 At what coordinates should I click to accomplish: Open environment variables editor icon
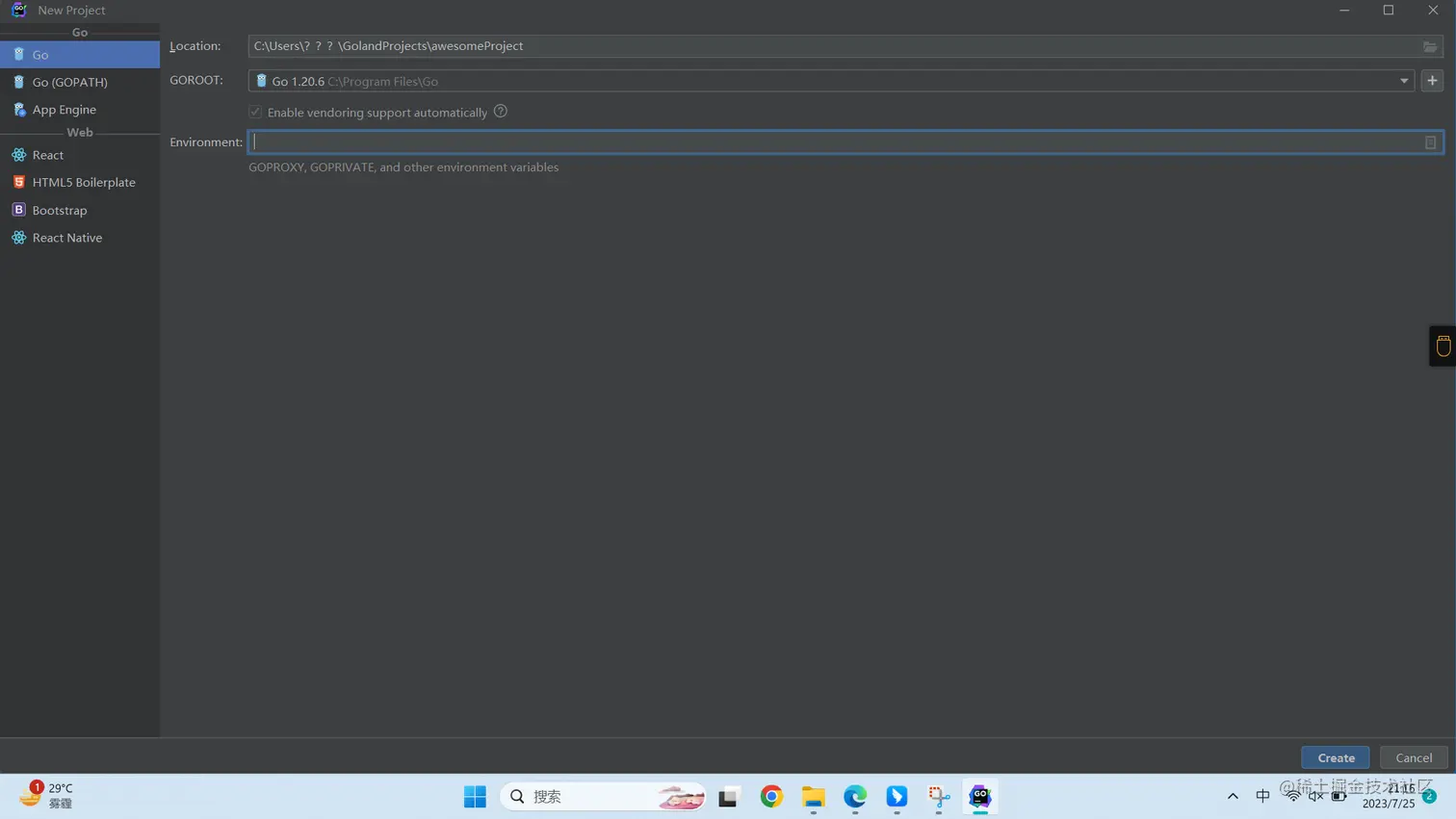[x=1430, y=142]
